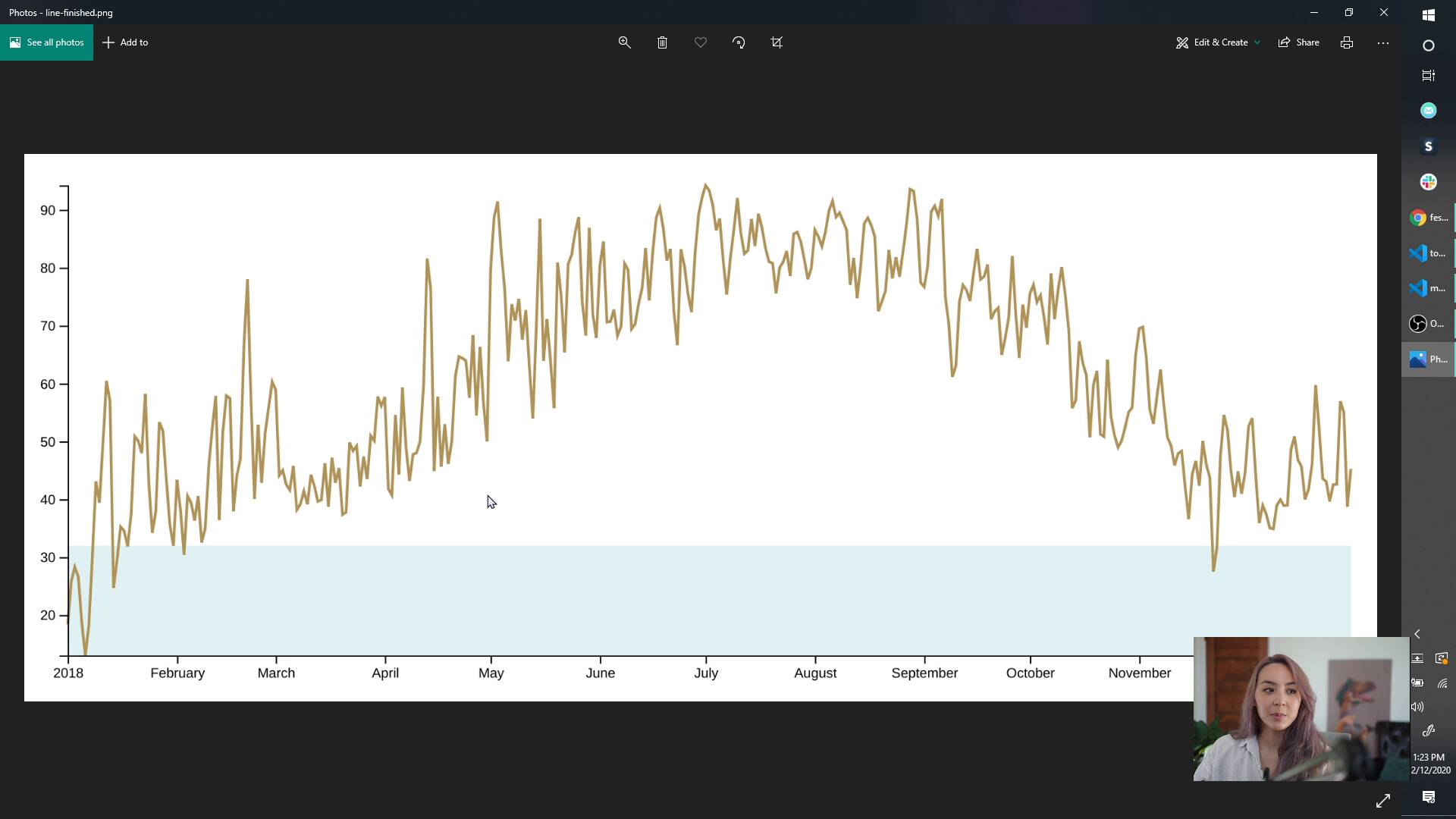Open Chrome from the taskbar

[1417, 218]
